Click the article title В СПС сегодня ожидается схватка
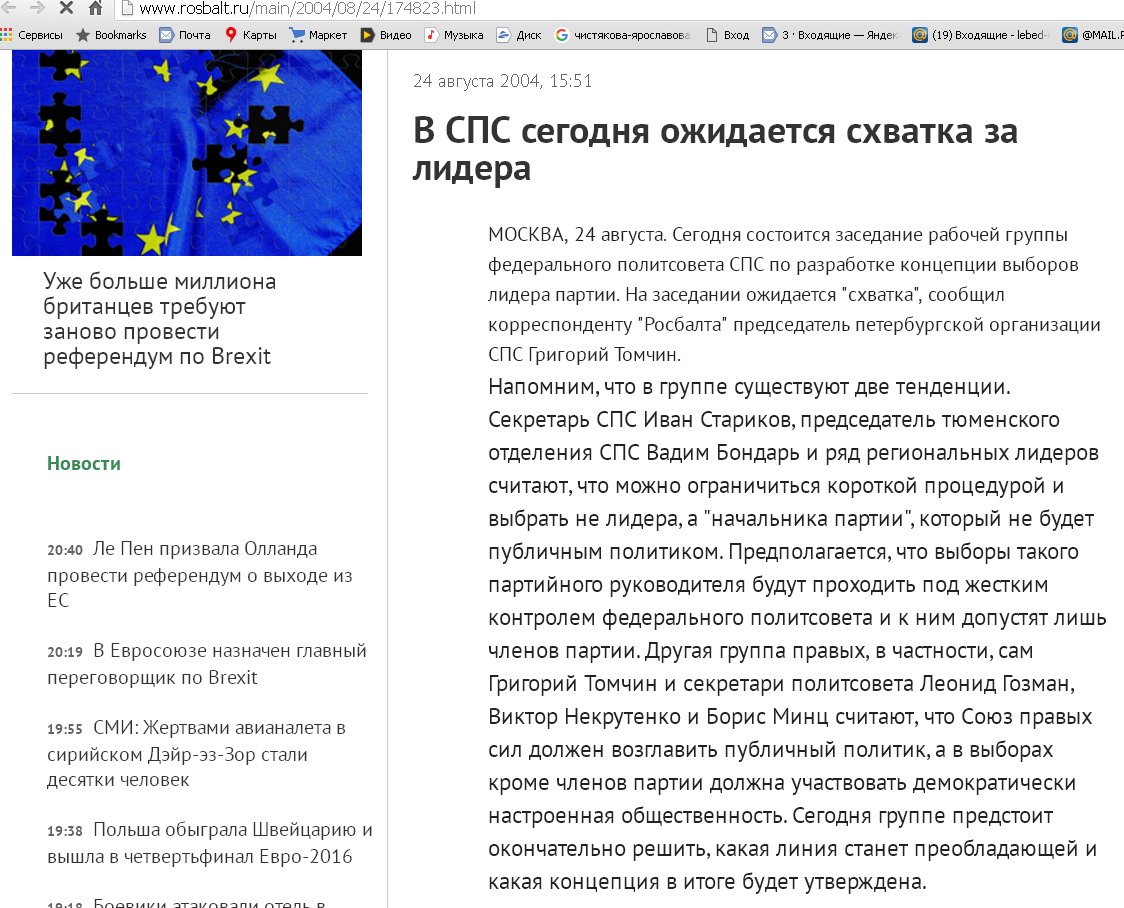Image resolution: width=1124 pixels, height=908 pixels. [x=715, y=150]
